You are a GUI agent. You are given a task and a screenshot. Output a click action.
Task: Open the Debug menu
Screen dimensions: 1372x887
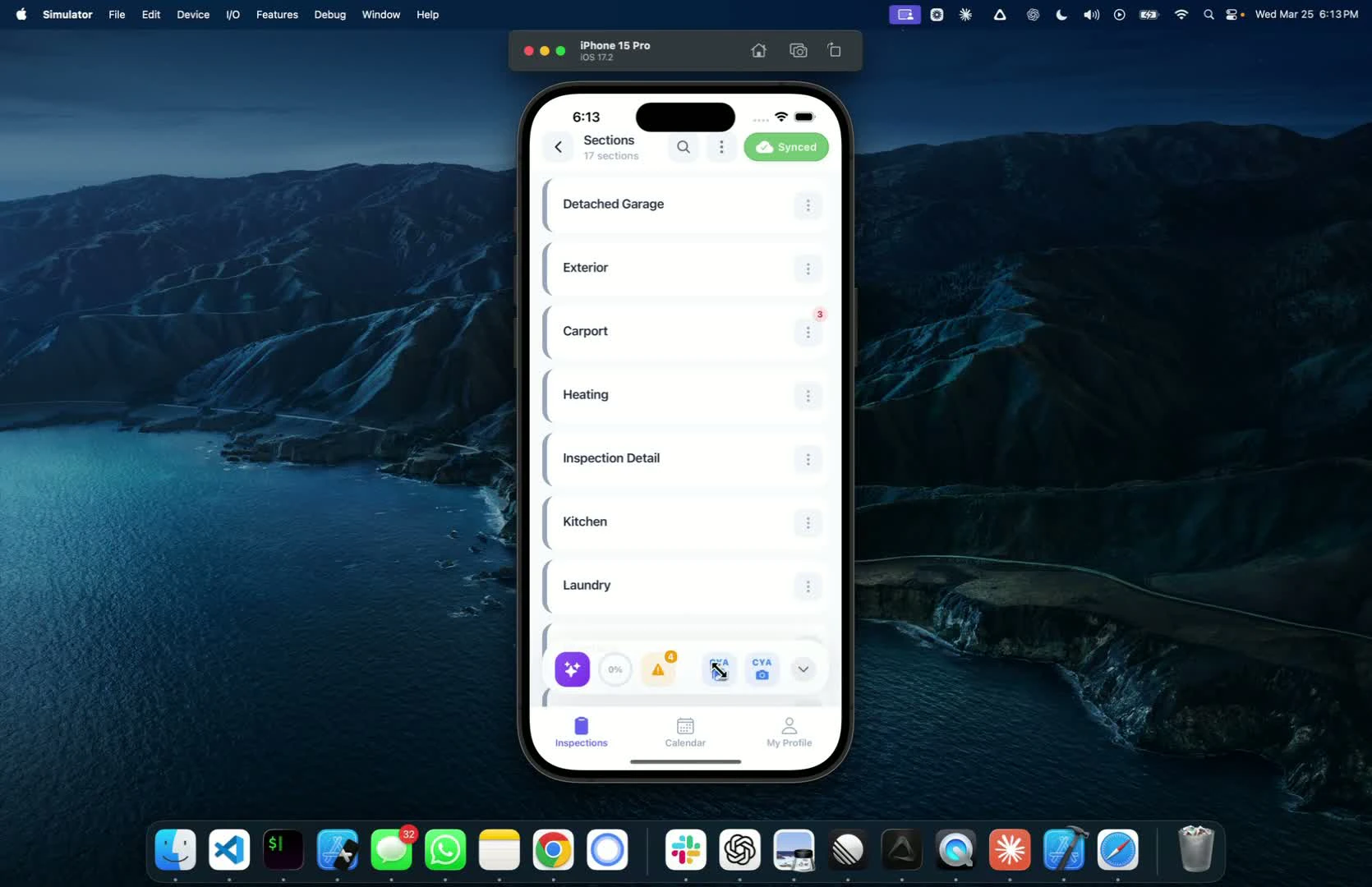coord(329,14)
